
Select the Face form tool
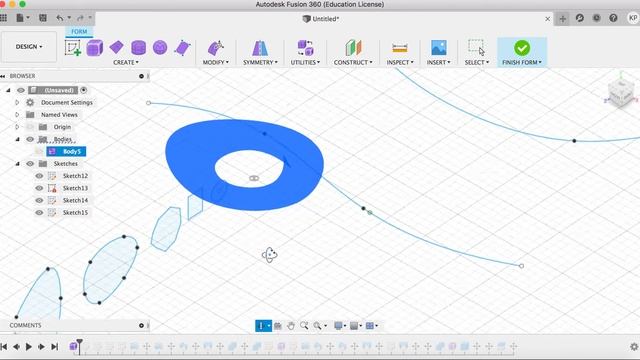pyautogui.click(x=182, y=48)
